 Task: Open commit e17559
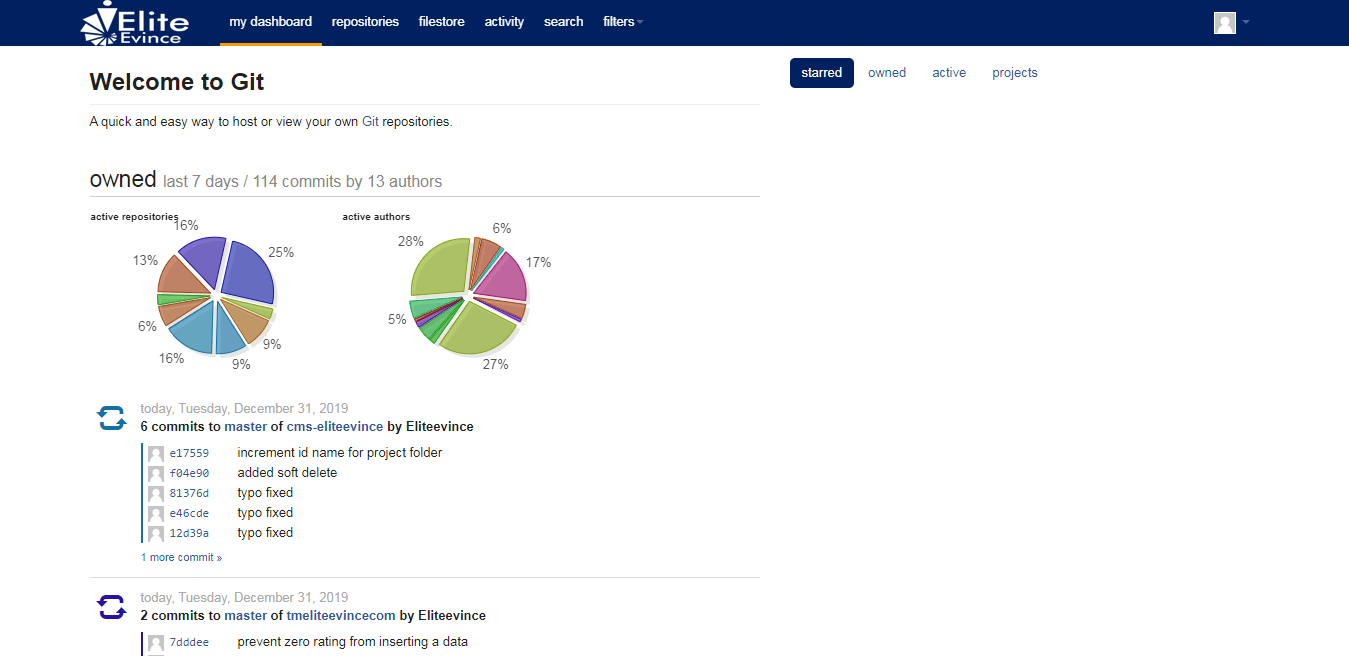point(189,454)
